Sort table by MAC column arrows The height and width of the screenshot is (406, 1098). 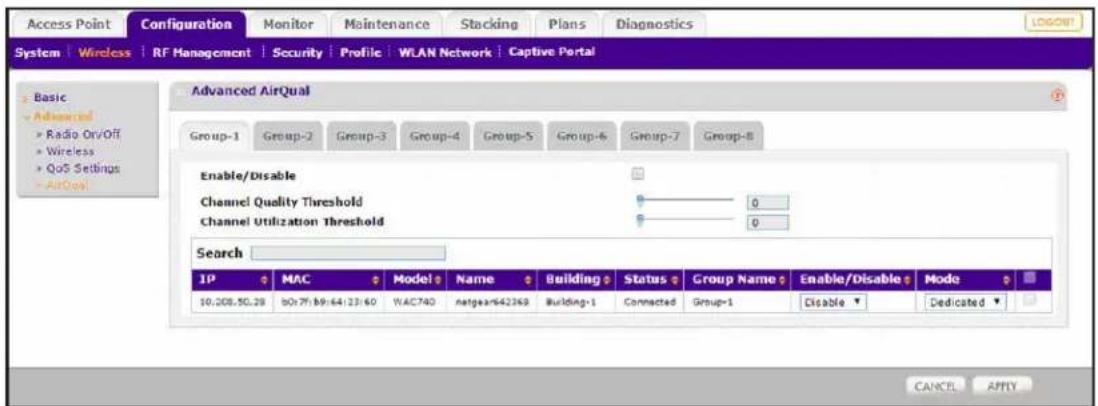click(x=376, y=281)
